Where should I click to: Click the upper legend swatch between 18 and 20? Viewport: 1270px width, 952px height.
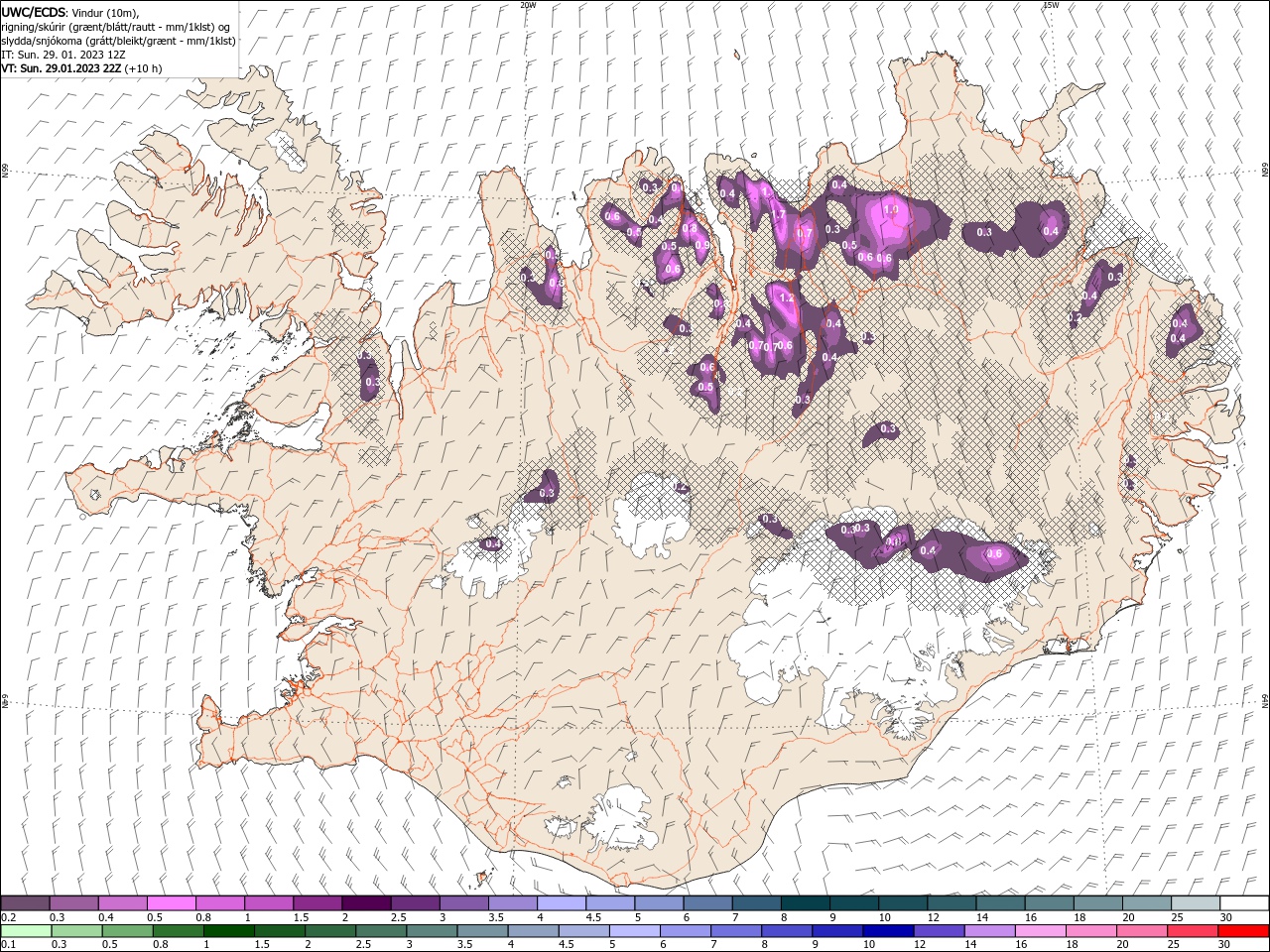pyautogui.click(x=1097, y=903)
